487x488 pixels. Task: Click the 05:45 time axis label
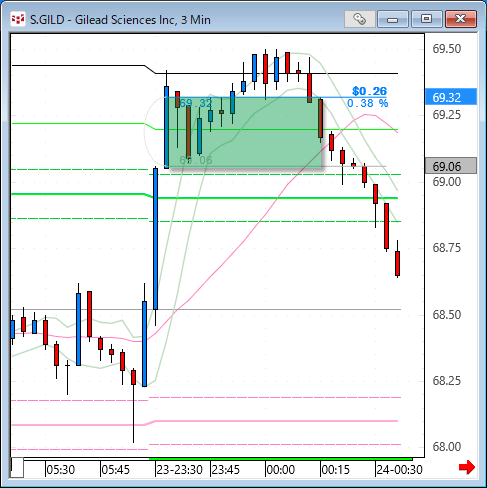(x=115, y=470)
